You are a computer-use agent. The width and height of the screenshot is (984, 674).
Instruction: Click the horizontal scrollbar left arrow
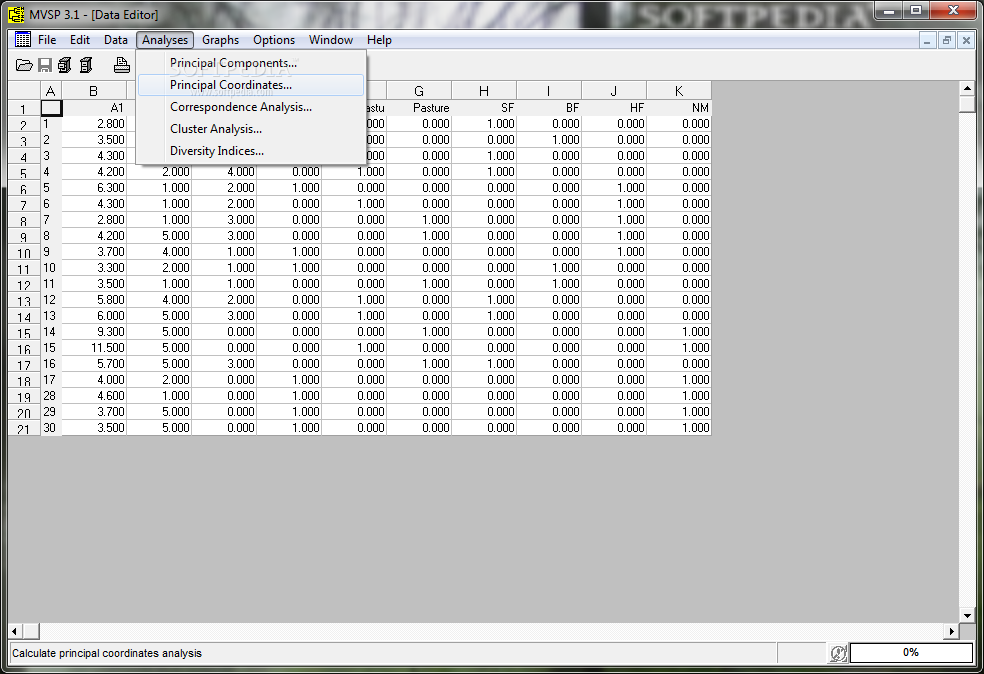tap(15, 631)
